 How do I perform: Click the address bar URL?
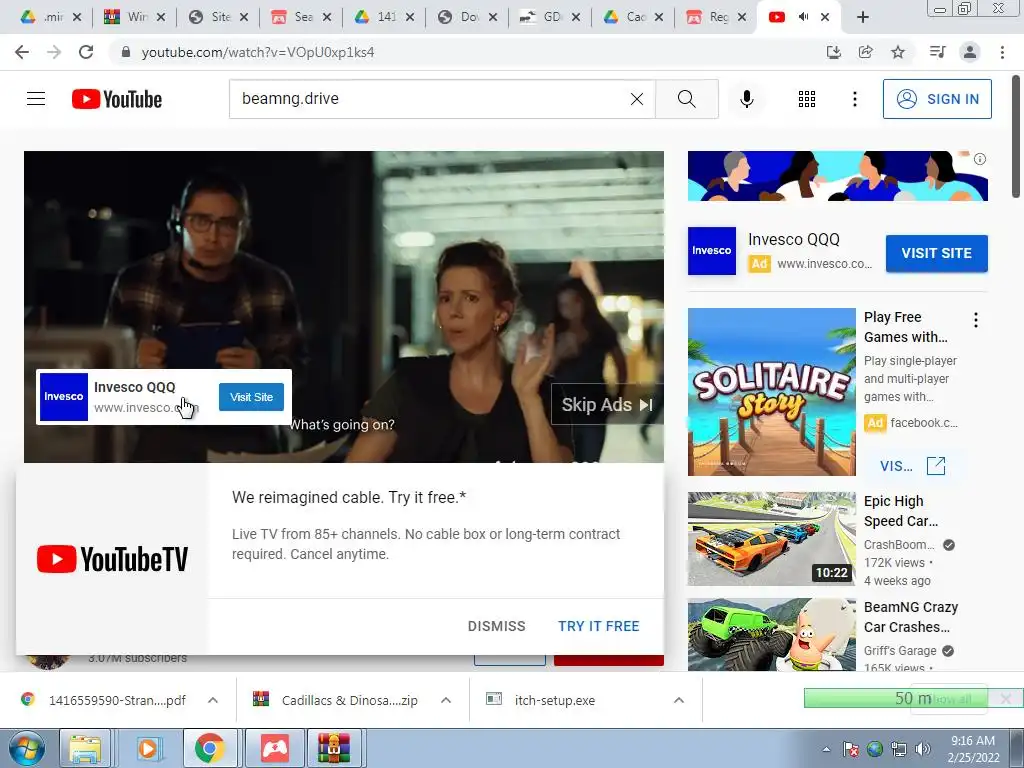coord(258,52)
